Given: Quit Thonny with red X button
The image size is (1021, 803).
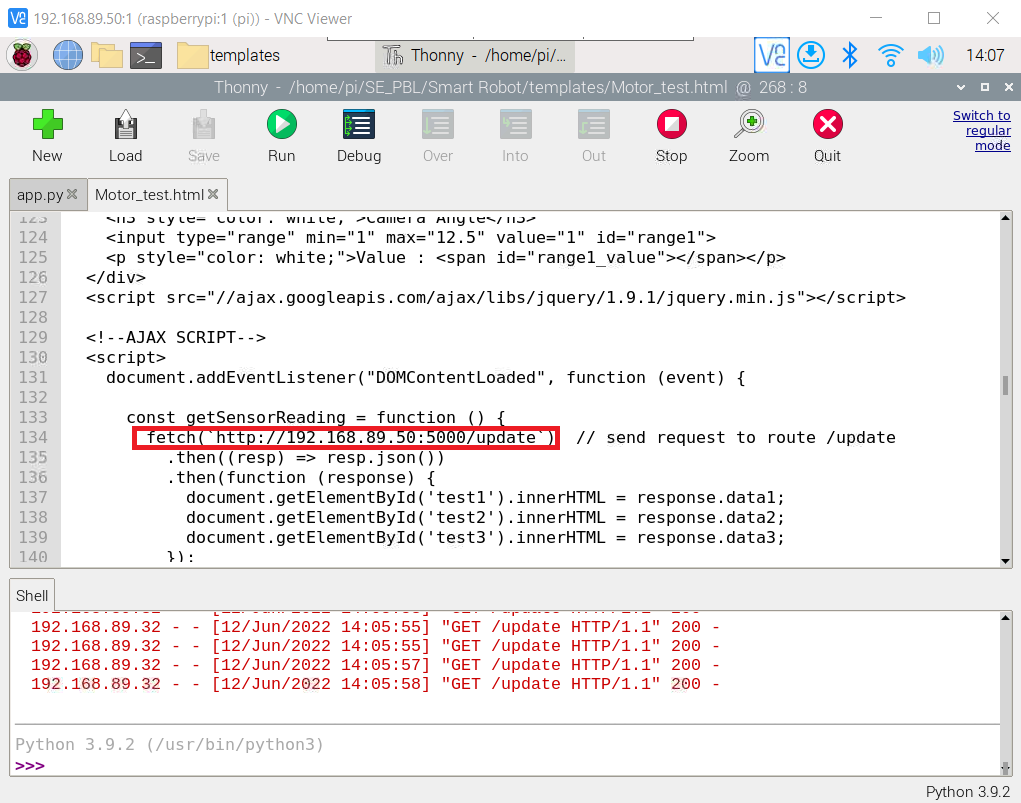Looking at the screenshot, I should (x=827, y=136).
